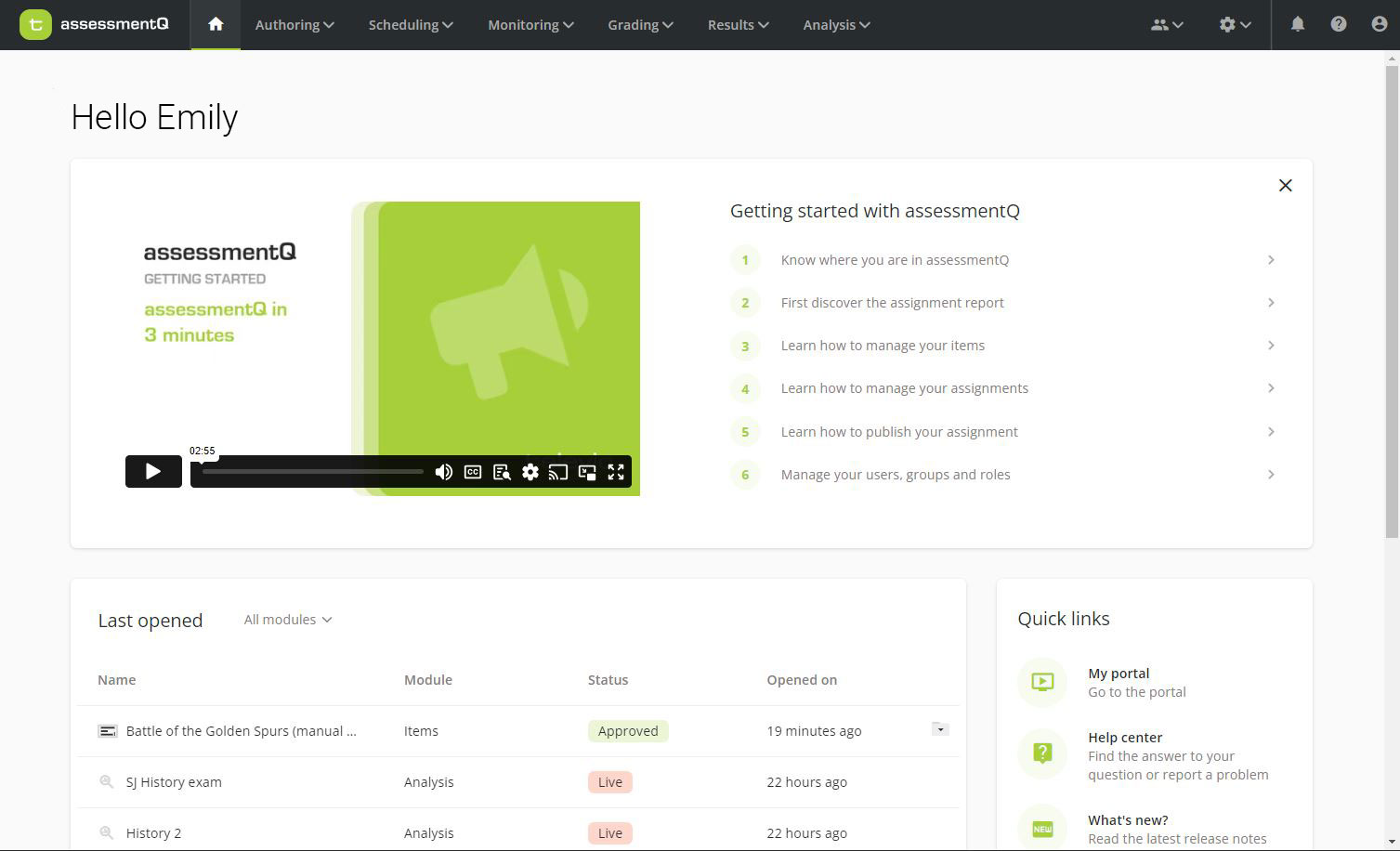The height and width of the screenshot is (851, 1400).
Task: Expand the users and groups menu
Action: click(1166, 25)
